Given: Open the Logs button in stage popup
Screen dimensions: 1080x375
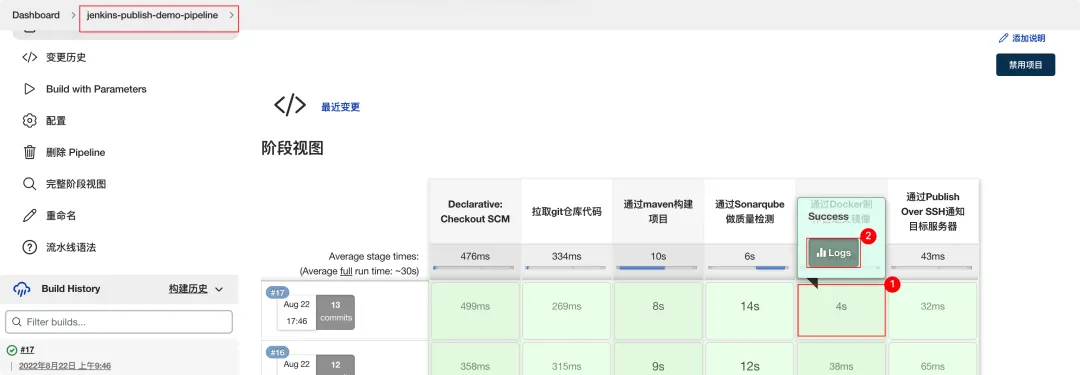Looking at the screenshot, I should (x=833, y=253).
